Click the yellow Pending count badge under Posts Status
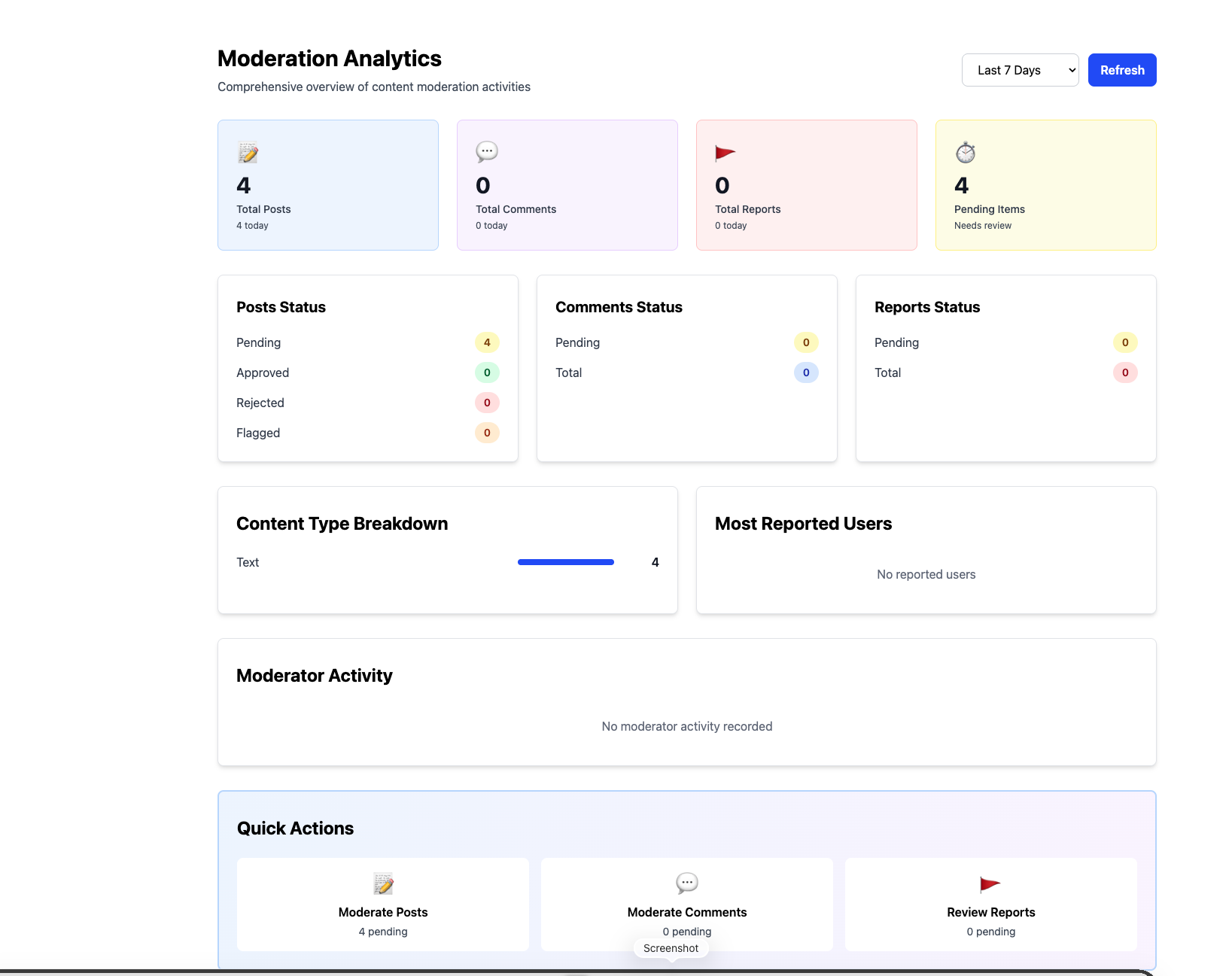Screen dimensions: 1232x976 (x=487, y=342)
